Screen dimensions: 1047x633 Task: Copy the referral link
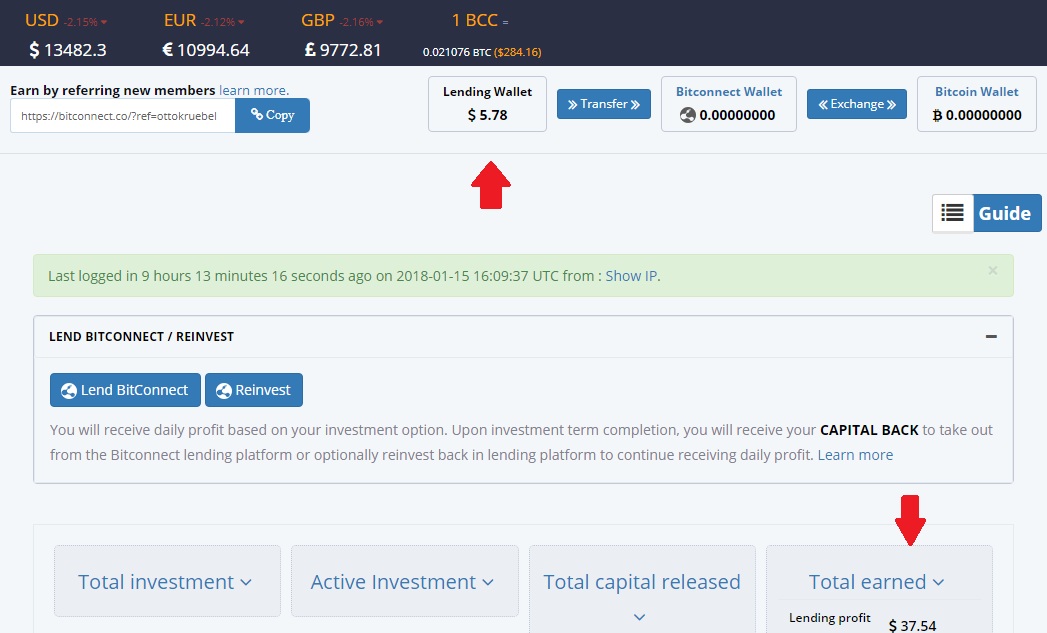pos(272,115)
